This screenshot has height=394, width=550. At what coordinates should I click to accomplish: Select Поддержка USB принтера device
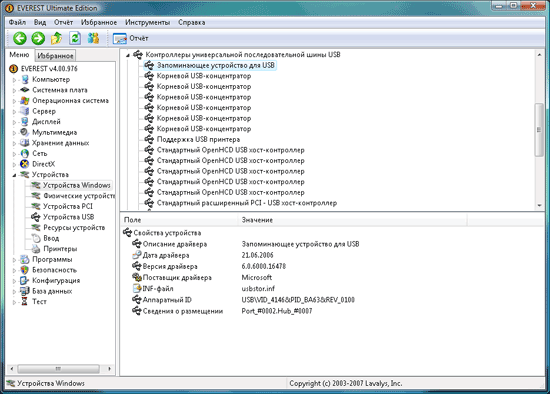[198, 139]
